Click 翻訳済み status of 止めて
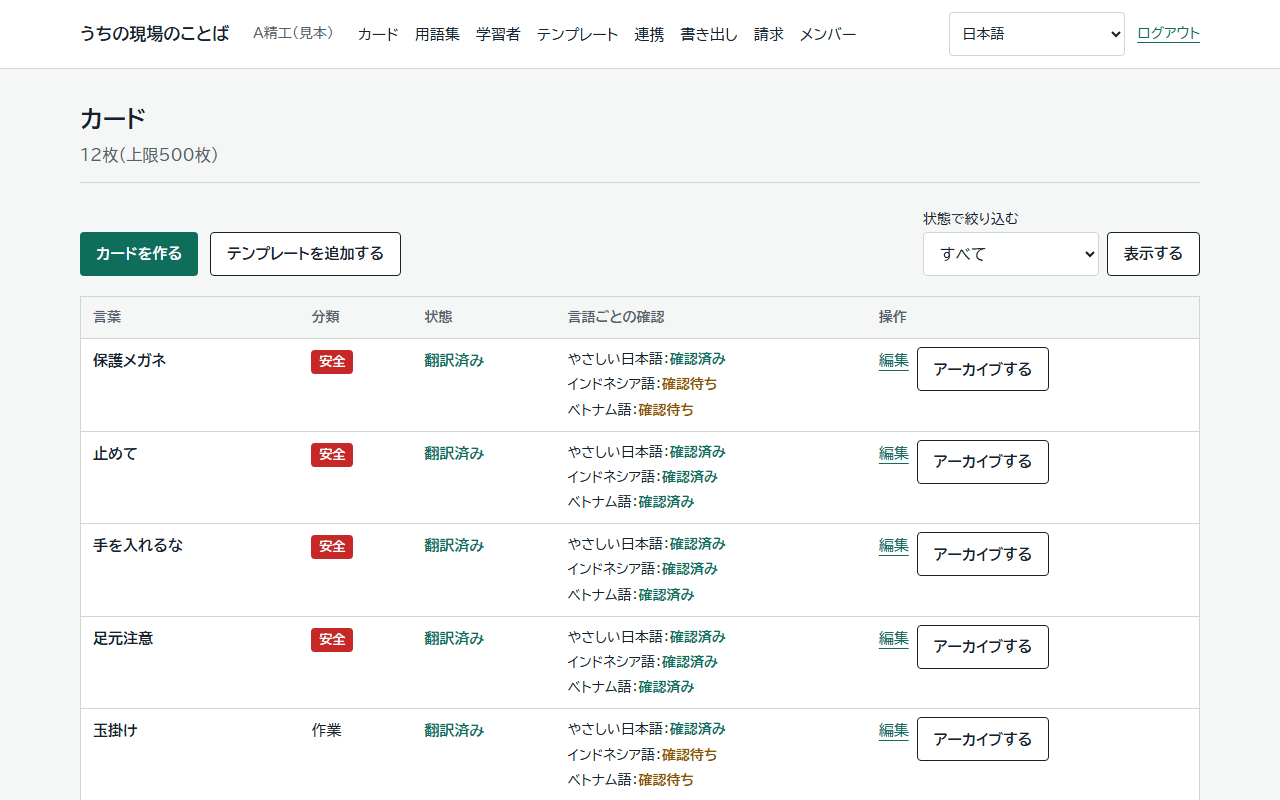 454,454
